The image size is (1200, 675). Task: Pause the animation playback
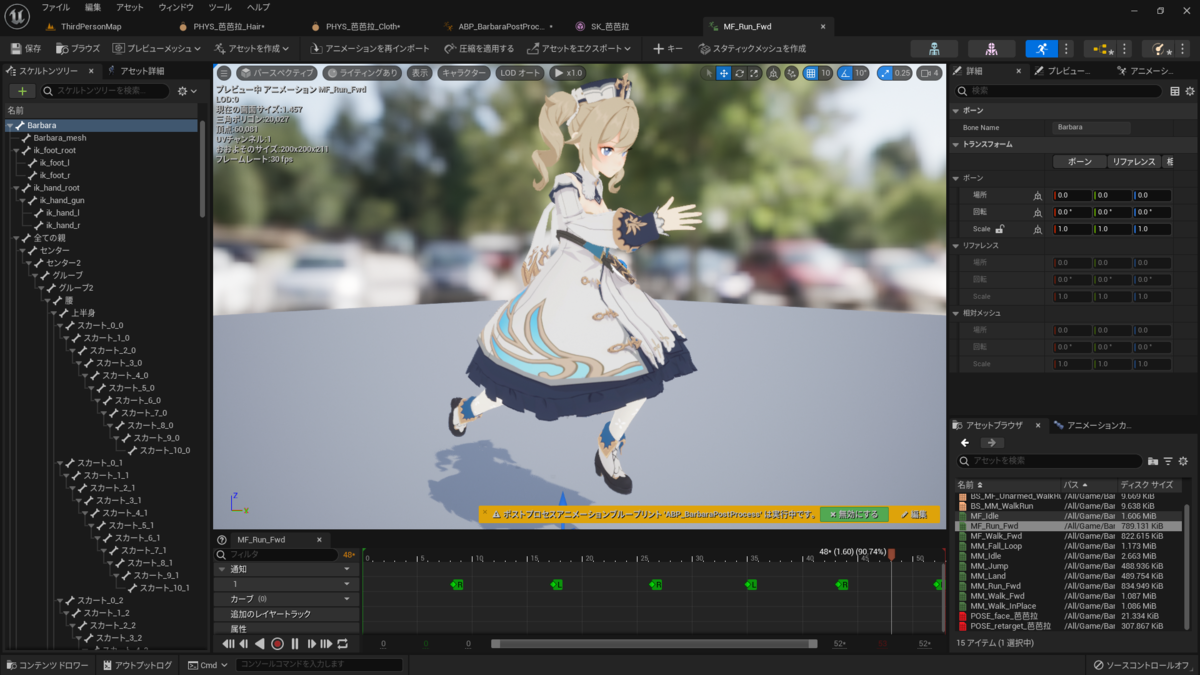point(295,644)
